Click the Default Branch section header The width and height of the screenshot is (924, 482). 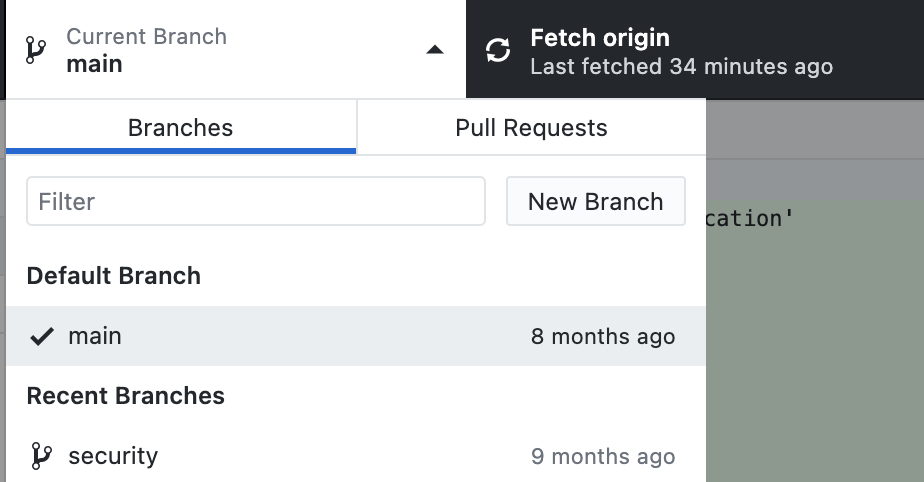[x=114, y=276]
